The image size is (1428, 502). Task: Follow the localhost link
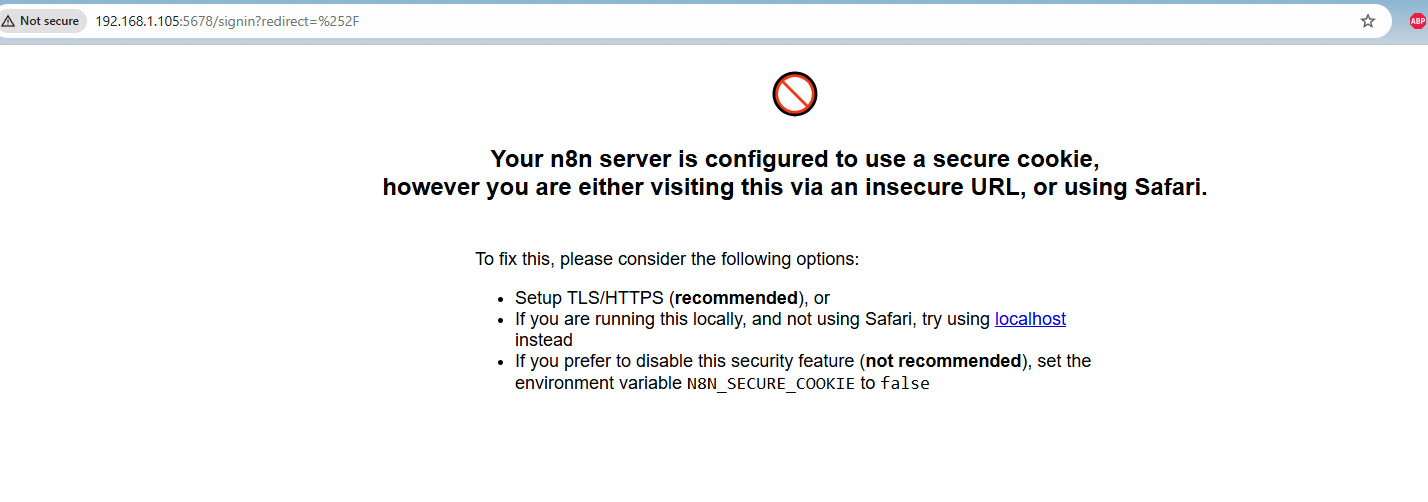tap(1030, 319)
